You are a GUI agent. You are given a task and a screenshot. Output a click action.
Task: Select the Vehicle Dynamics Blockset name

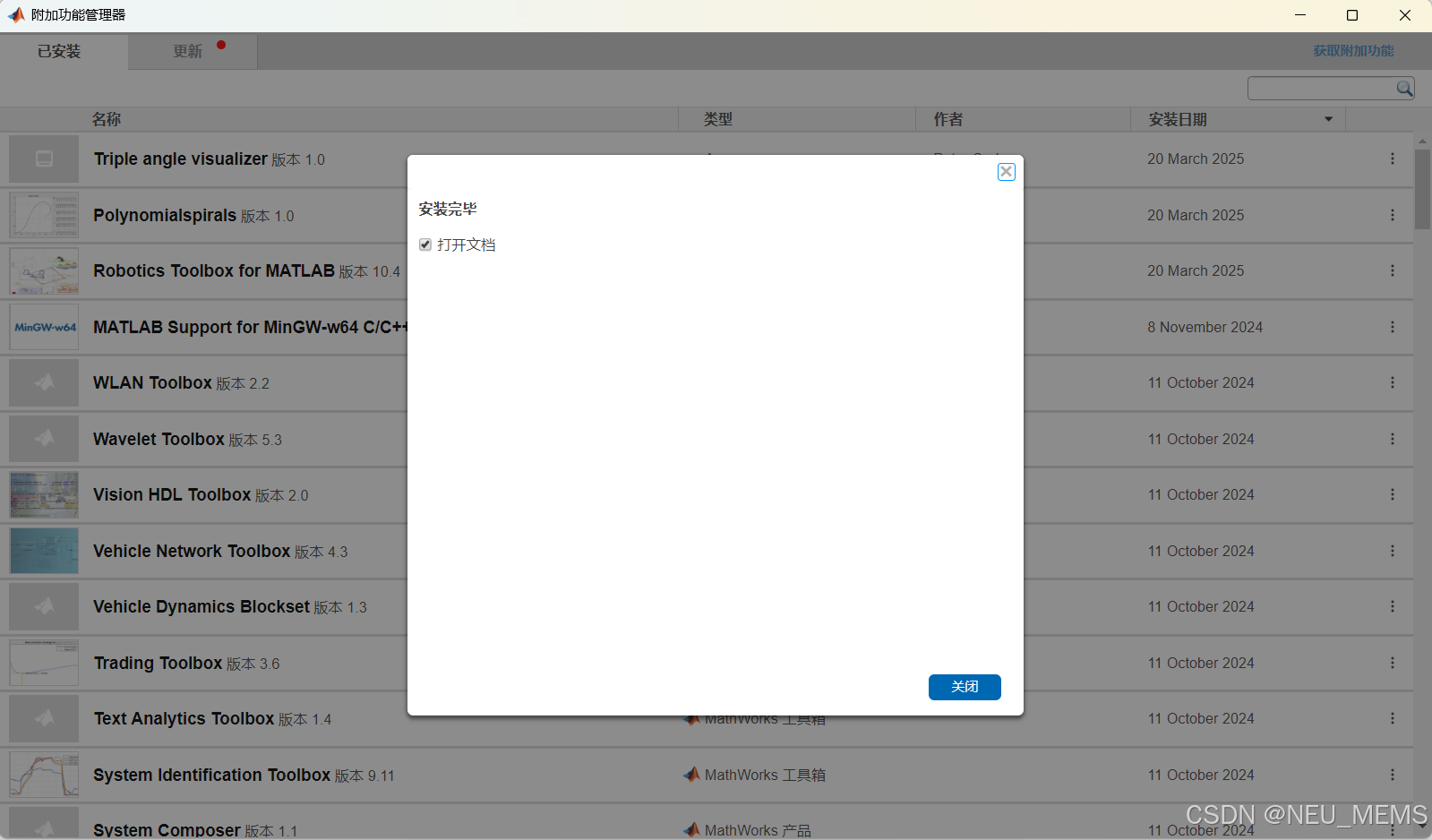pyautogui.click(x=202, y=606)
